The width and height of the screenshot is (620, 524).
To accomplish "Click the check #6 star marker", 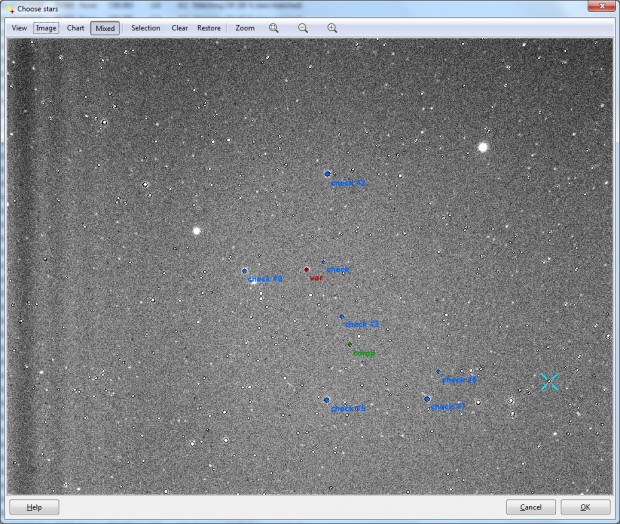I will [x=438, y=371].
